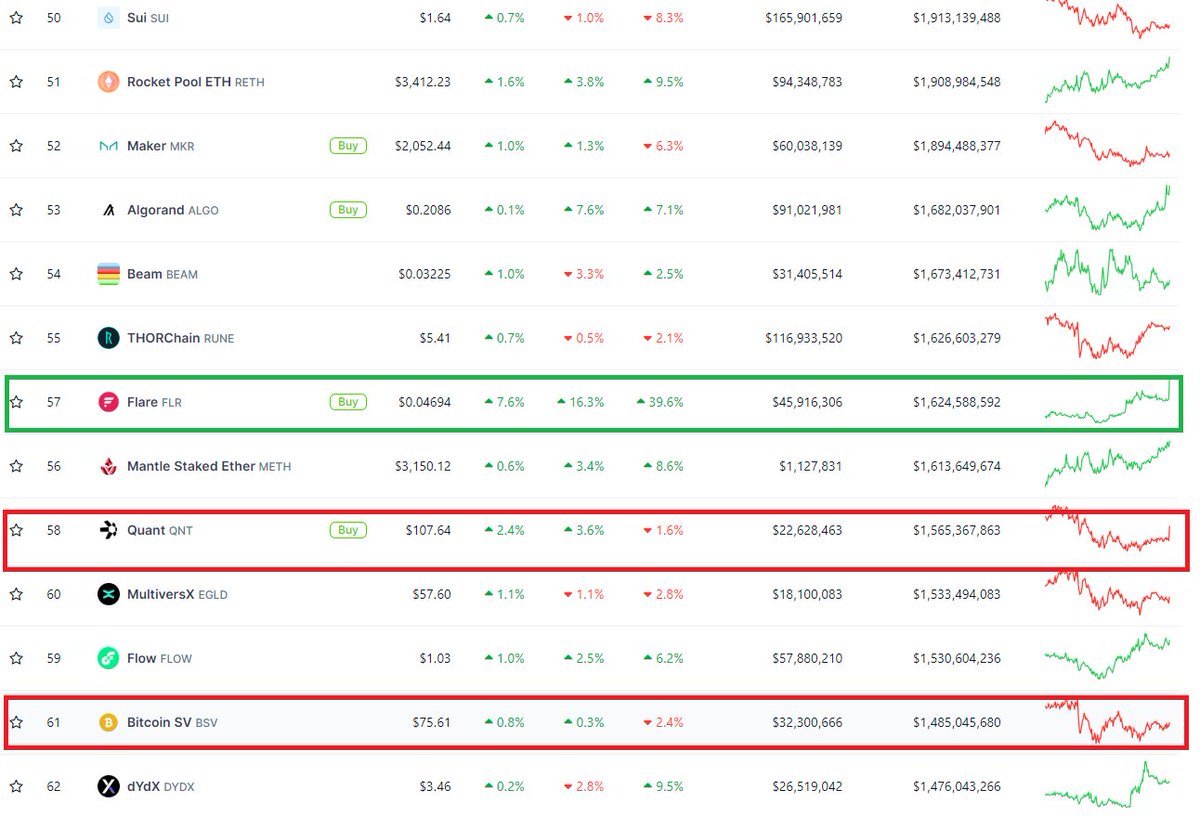Star Sui to add to watchlist
Image resolution: width=1200 pixels, height=816 pixels.
(x=16, y=18)
